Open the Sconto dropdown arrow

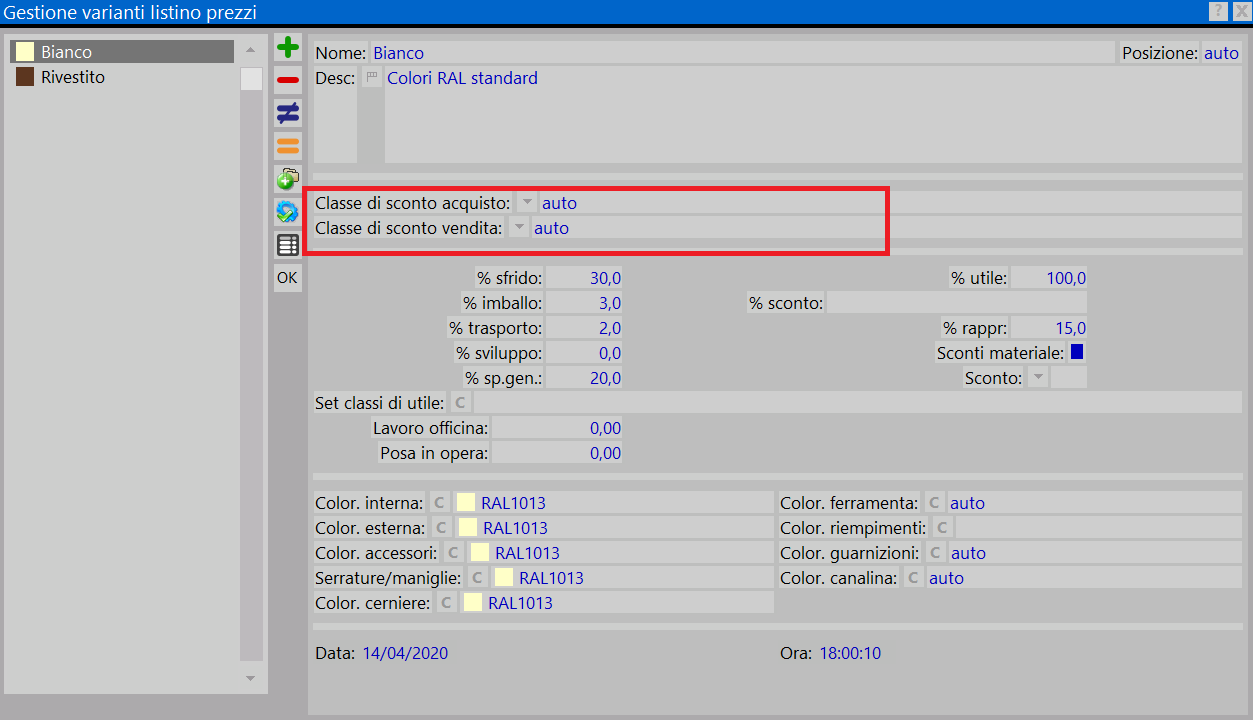pyautogui.click(x=1037, y=377)
